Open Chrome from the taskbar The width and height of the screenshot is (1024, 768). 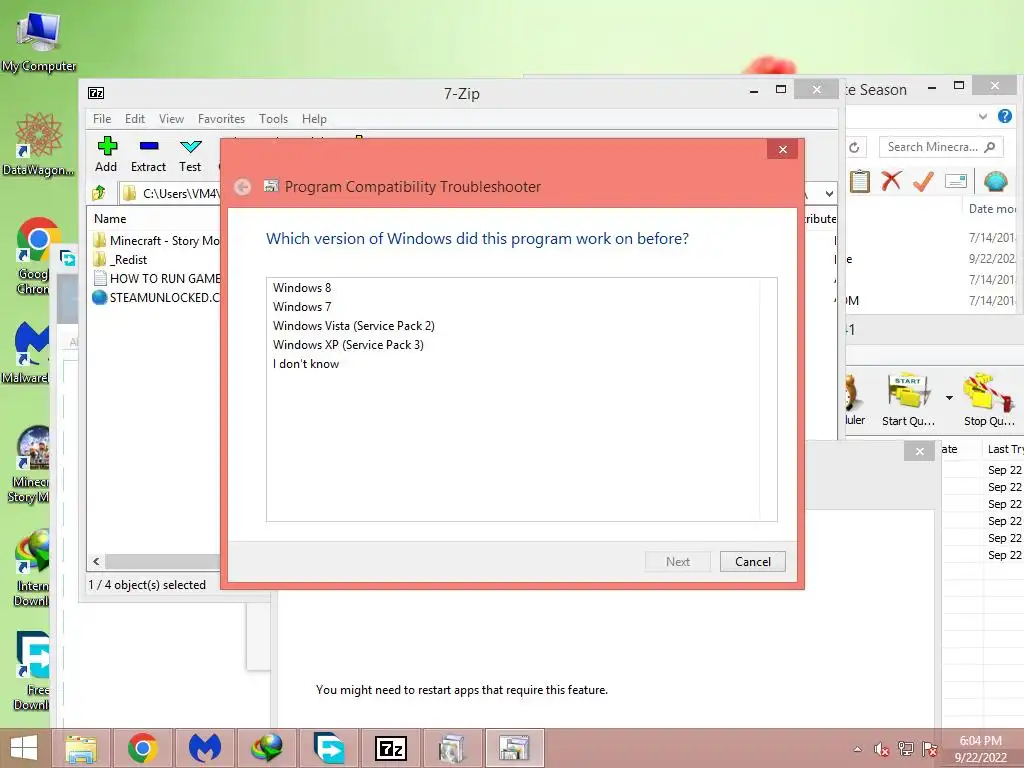coord(143,748)
